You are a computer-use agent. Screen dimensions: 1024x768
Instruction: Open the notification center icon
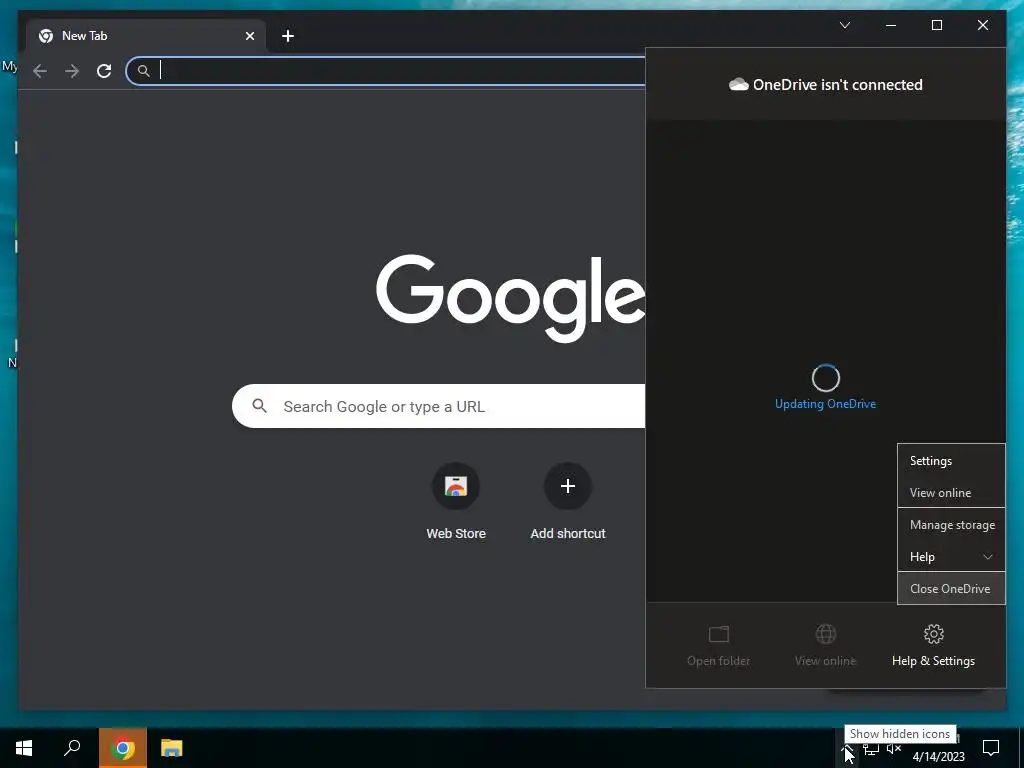pyautogui.click(x=991, y=748)
